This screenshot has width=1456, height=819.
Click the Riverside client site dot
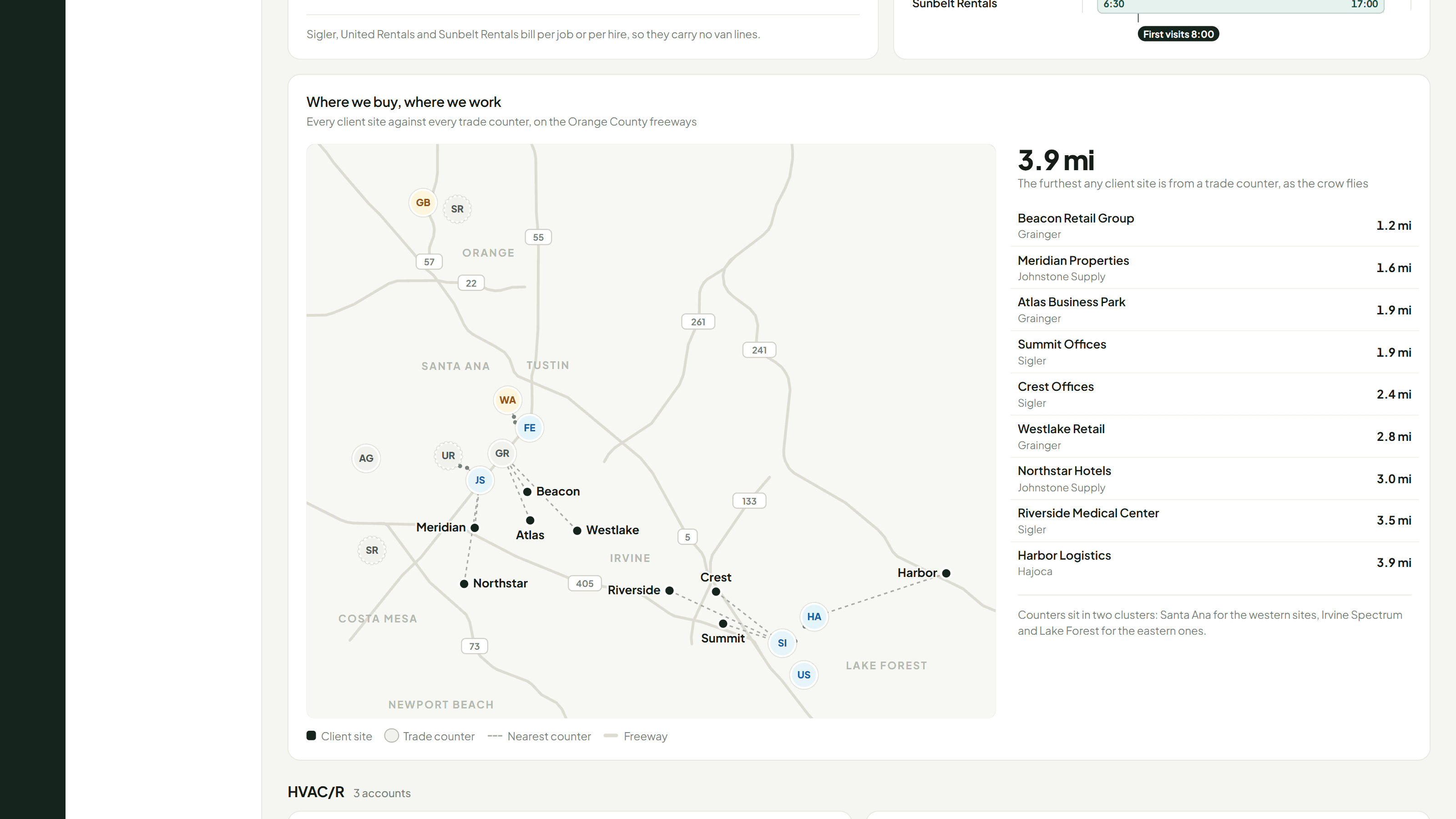(669, 591)
